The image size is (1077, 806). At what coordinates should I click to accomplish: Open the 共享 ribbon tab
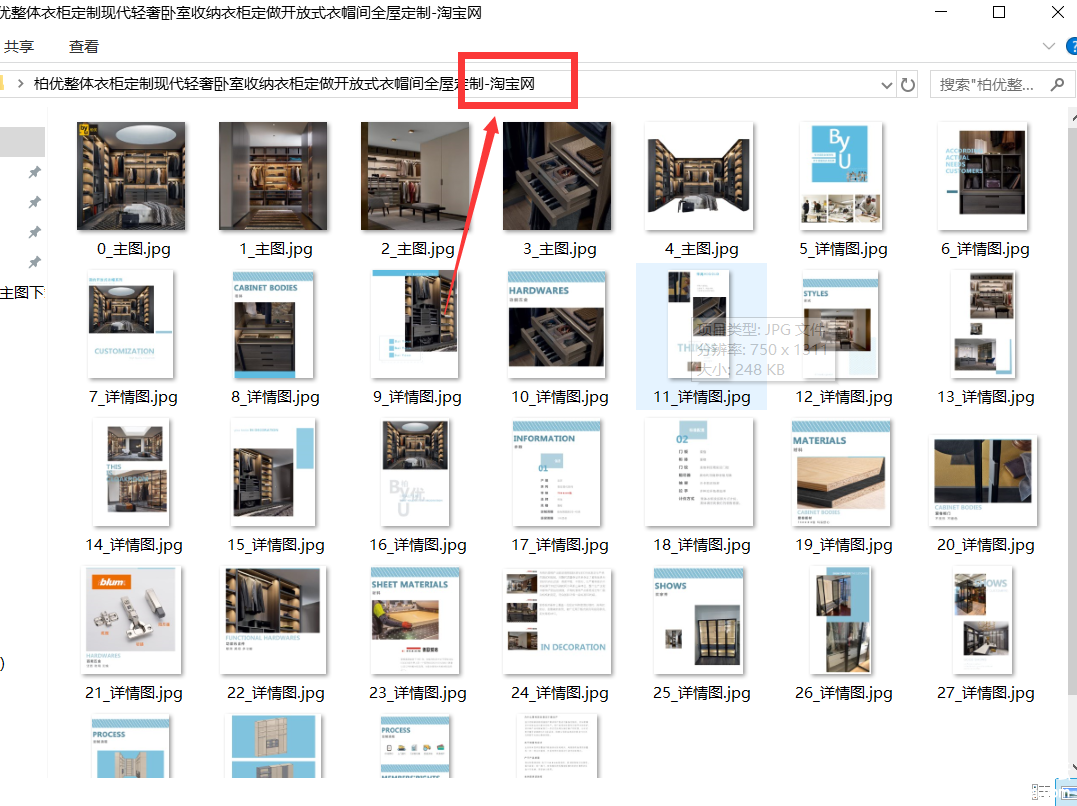click(19, 46)
